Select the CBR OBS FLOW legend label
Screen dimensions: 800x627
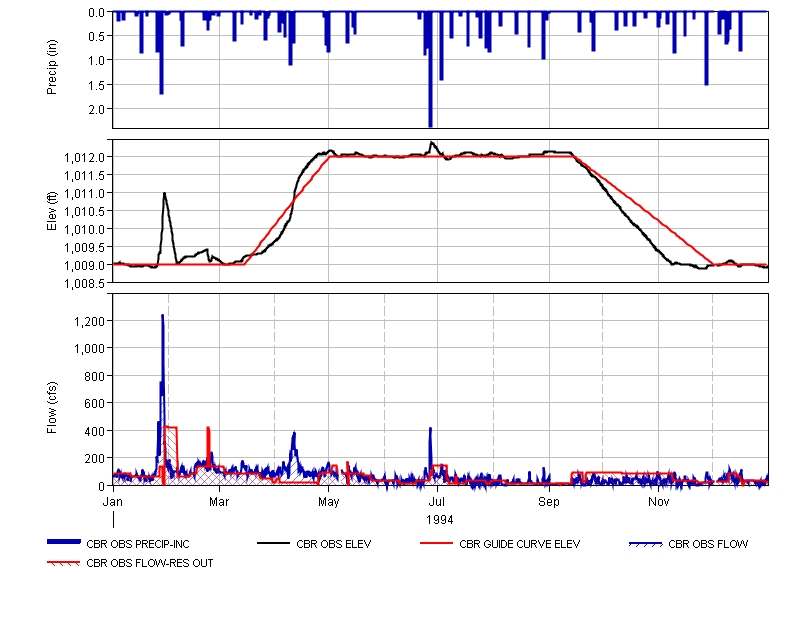(x=708, y=545)
